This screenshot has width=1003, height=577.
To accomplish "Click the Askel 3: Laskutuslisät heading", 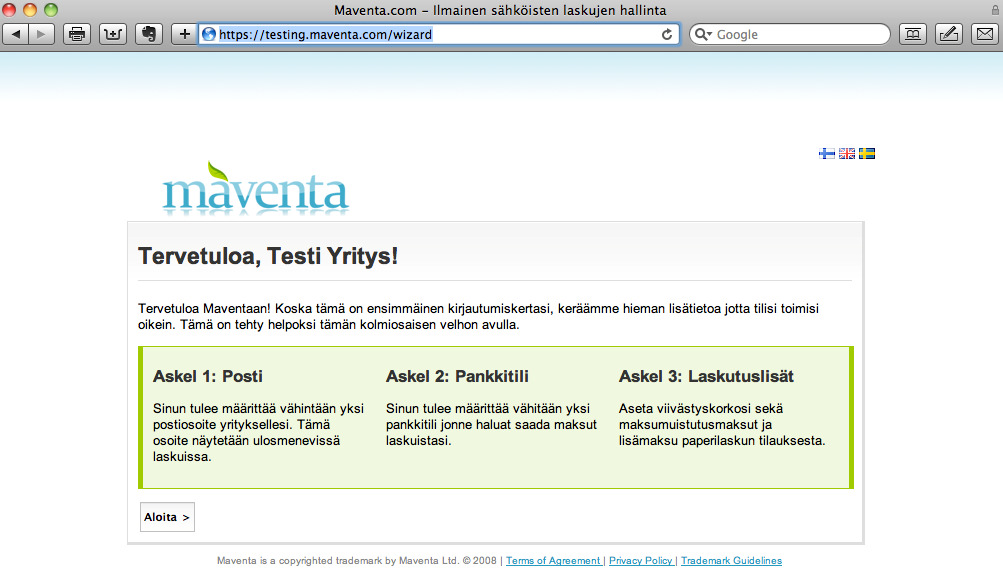I will point(706,376).
